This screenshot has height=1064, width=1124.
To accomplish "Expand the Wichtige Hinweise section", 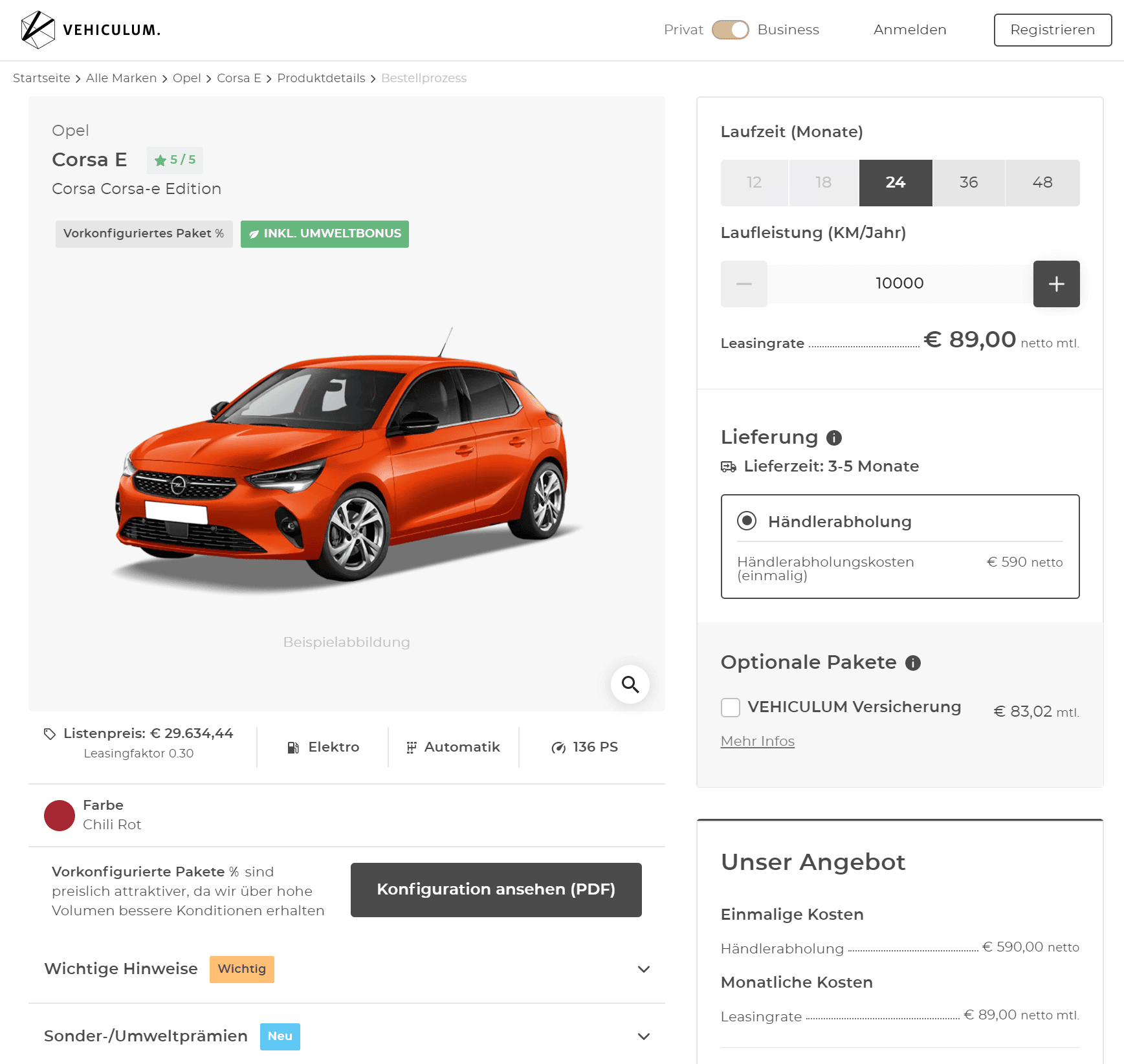I will (347, 969).
